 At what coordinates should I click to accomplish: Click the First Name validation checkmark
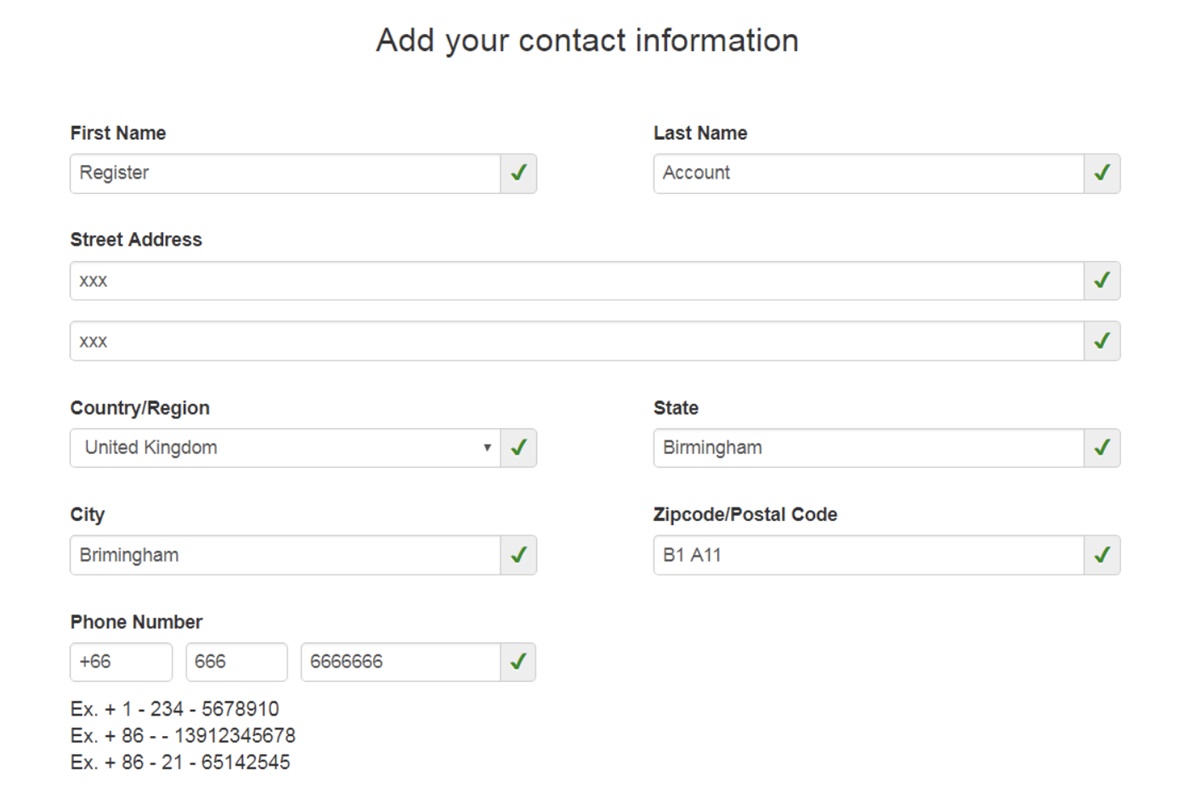518,173
